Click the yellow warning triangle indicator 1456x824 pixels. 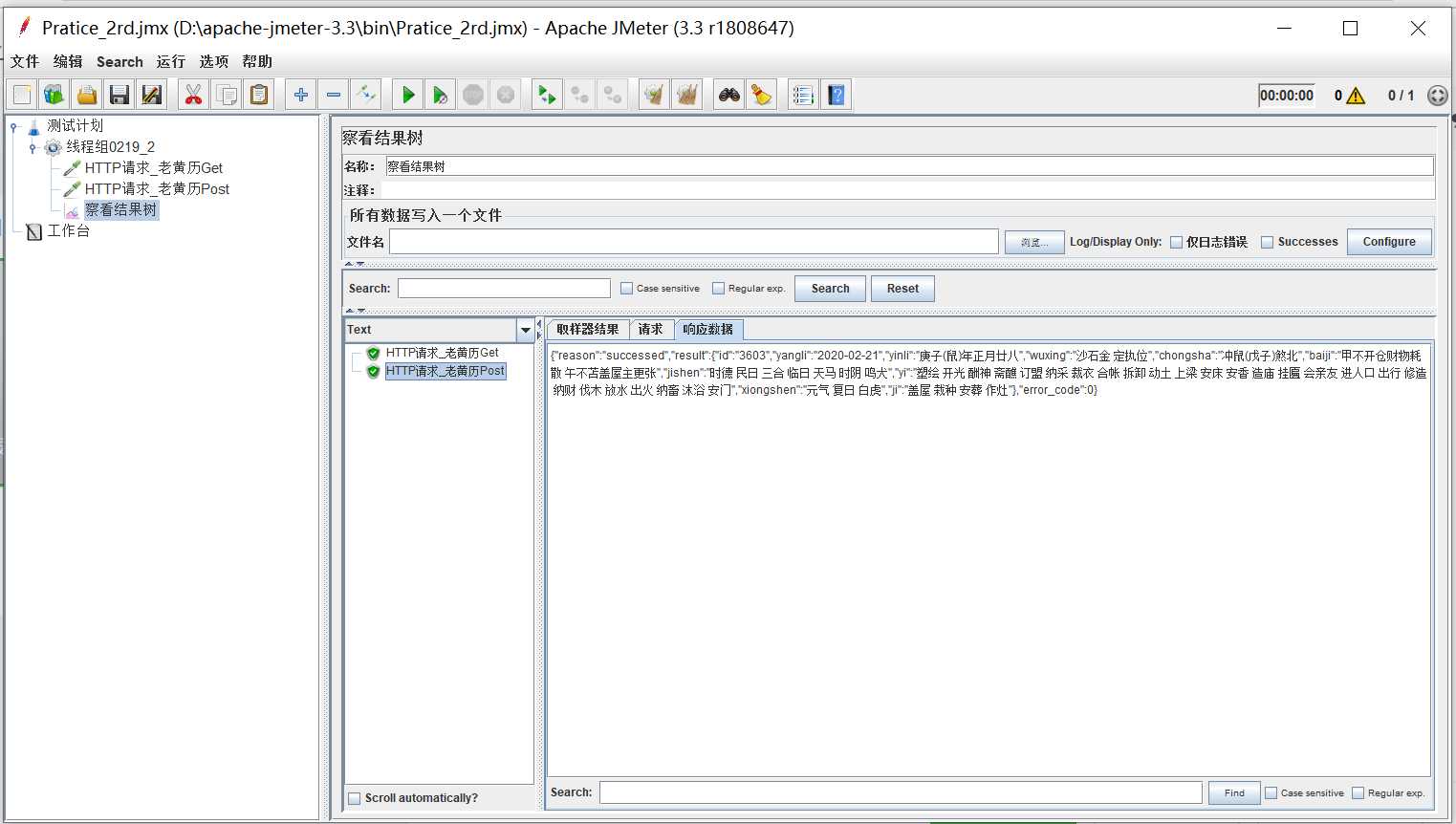click(x=1356, y=96)
